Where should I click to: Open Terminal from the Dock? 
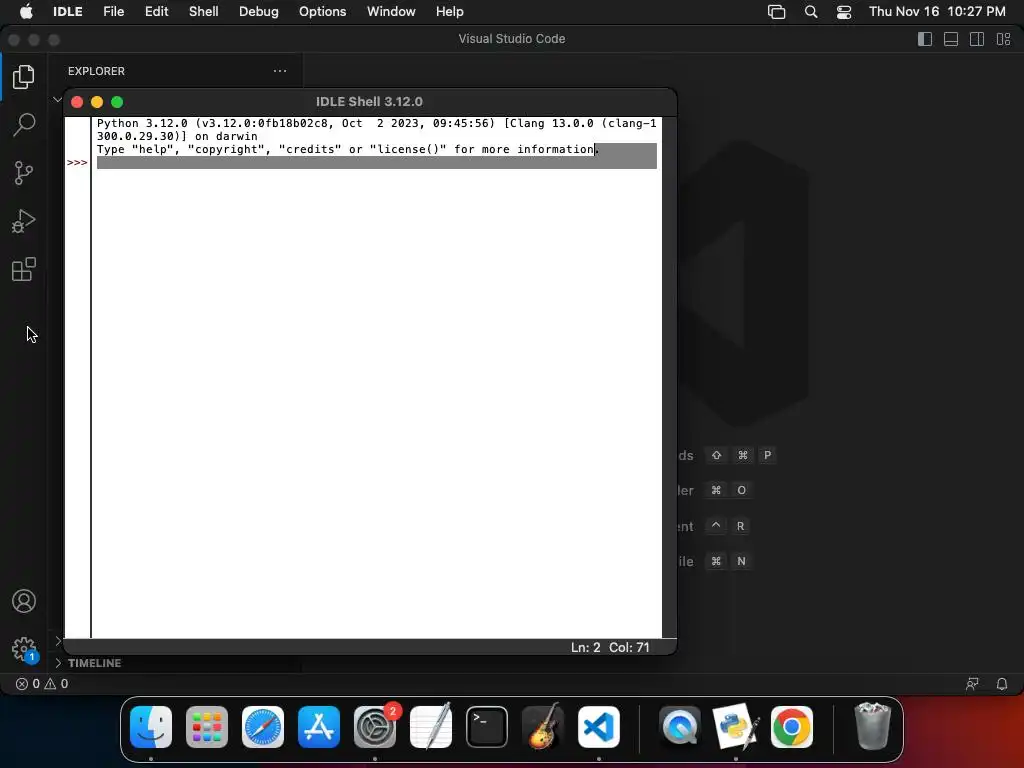tap(487, 727)
